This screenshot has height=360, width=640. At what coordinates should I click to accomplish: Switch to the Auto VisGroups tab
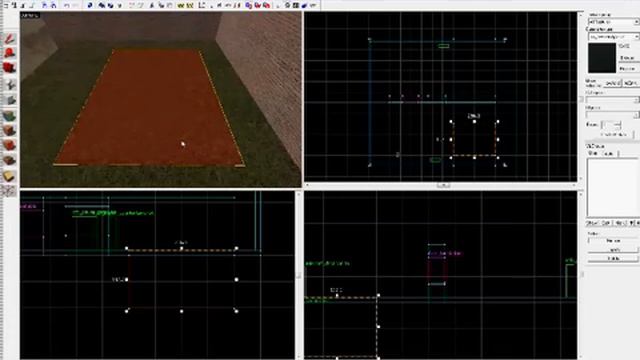point(609,153)
